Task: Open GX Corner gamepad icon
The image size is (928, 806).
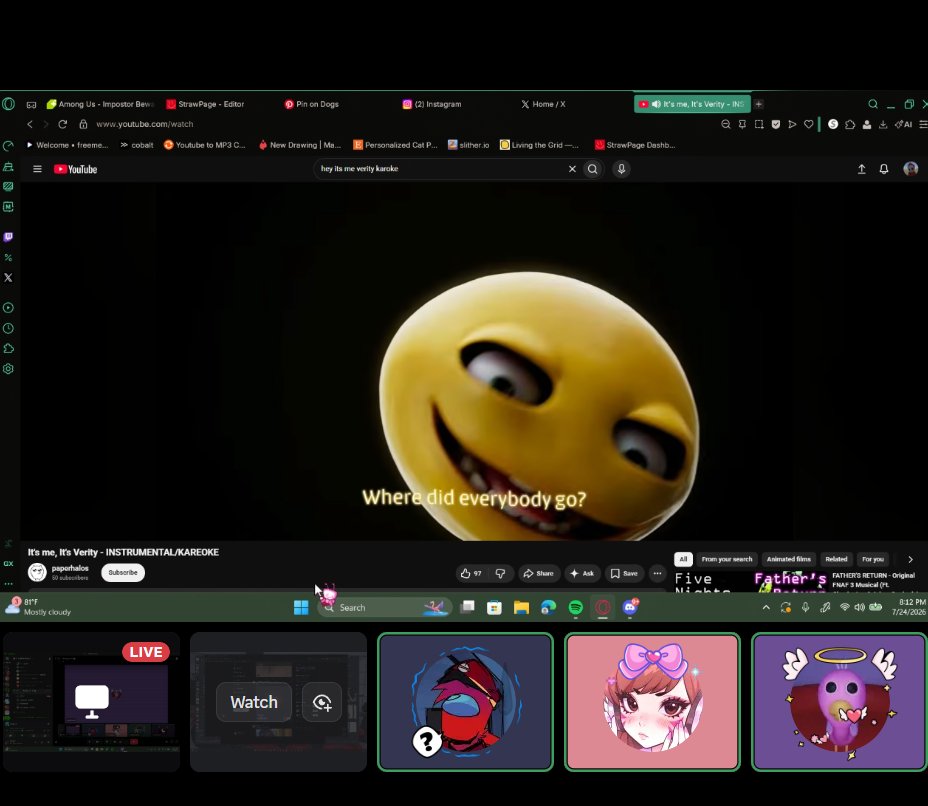Action: (x=31, y=105)
